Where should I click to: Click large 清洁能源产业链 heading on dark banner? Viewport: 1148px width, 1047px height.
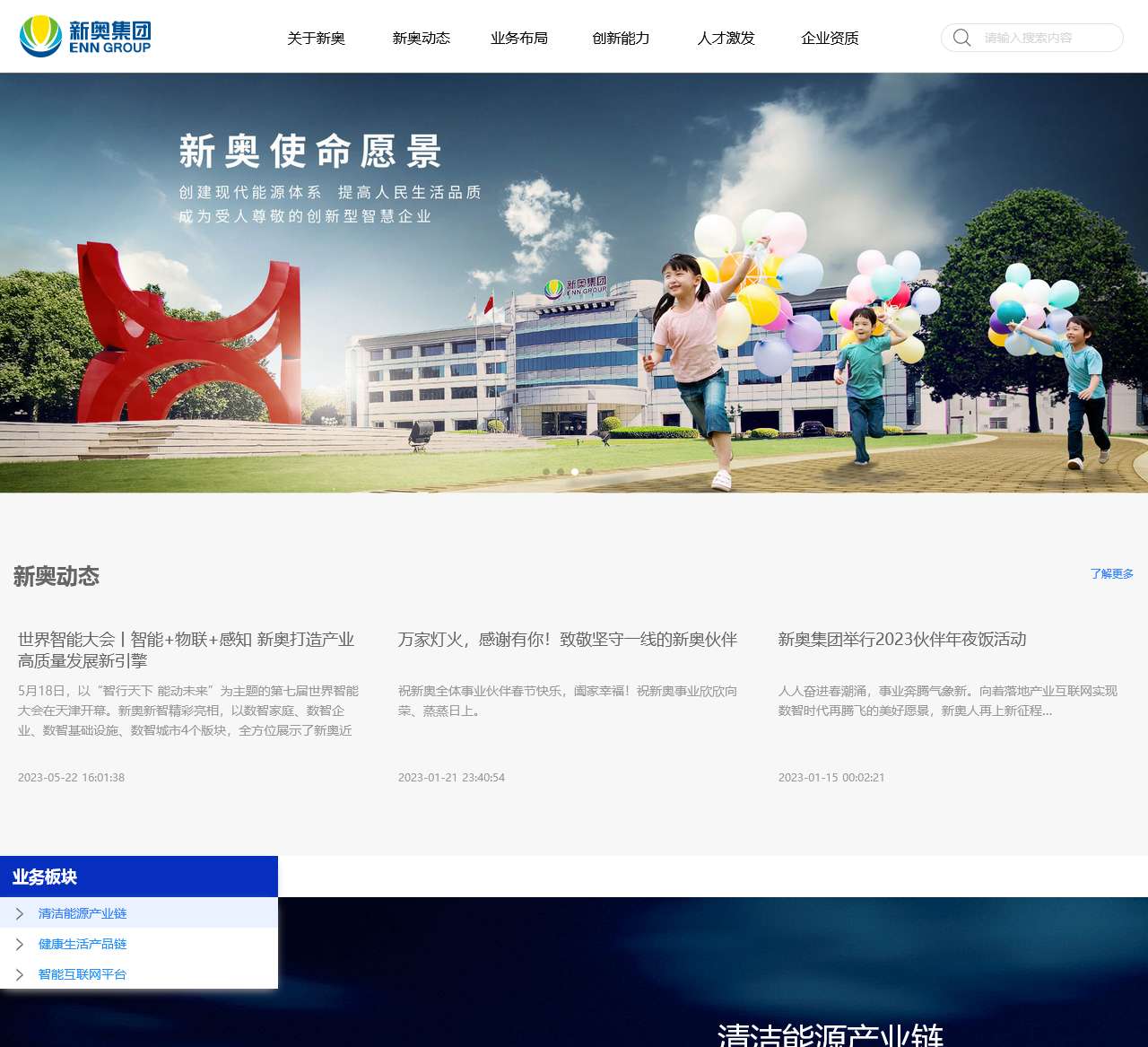[x=831, y=1034]
